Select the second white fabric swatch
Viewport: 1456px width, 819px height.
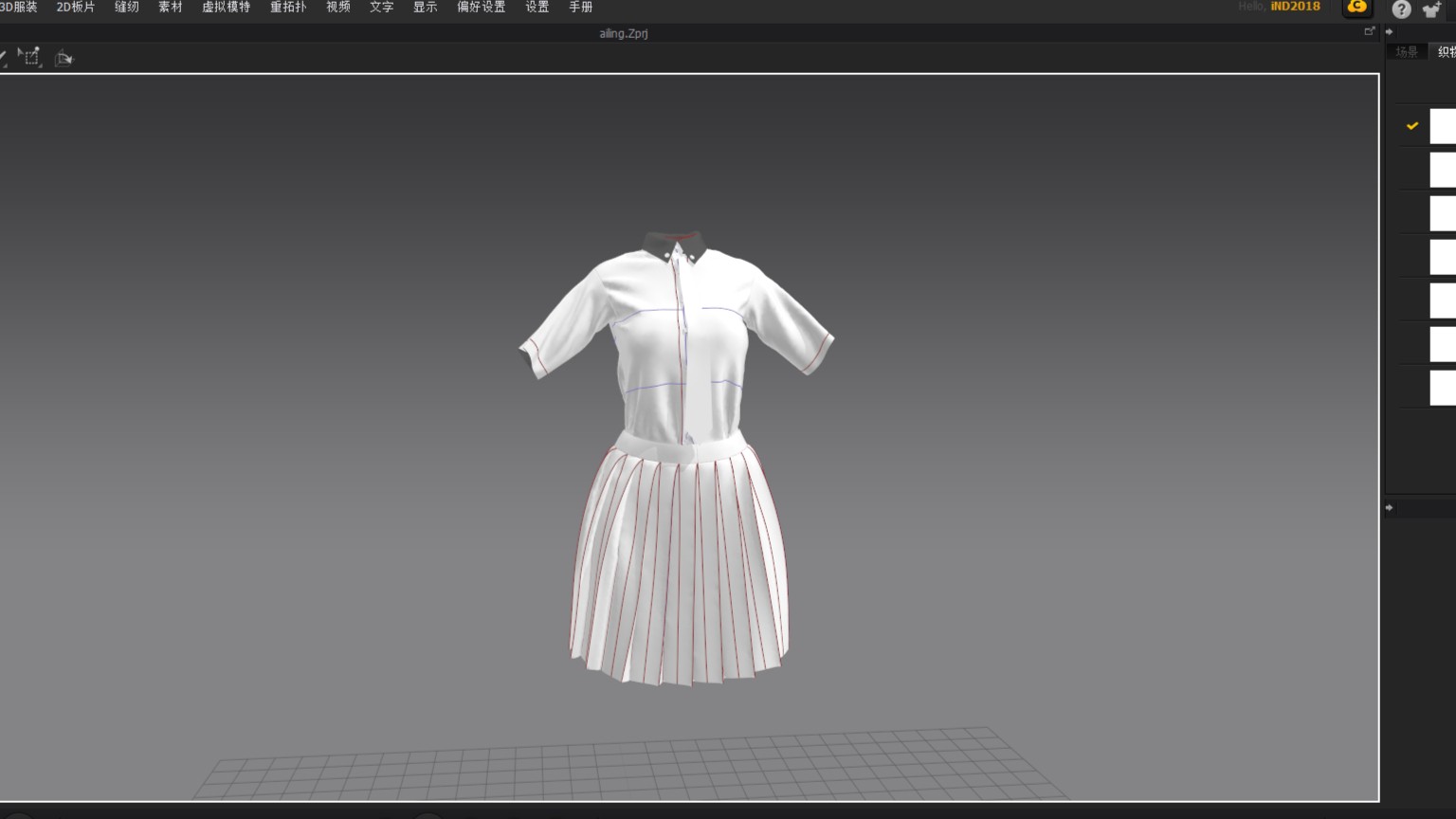pyautogui.click(x=1443, y=171)
